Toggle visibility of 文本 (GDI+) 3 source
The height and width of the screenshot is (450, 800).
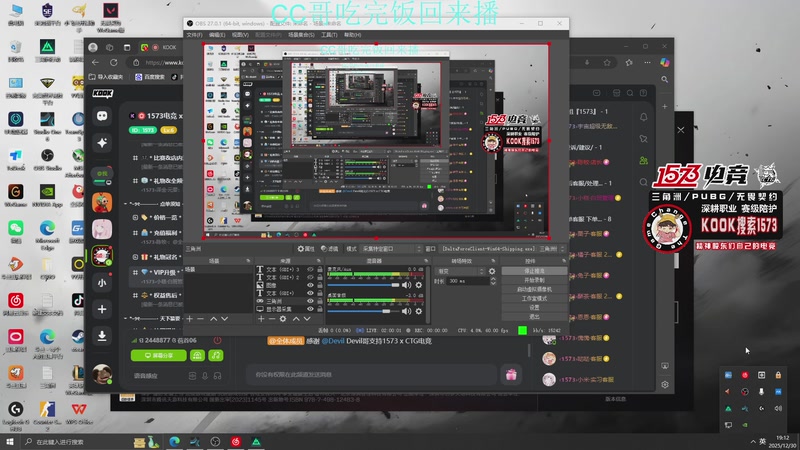click(x=310, y=269)
